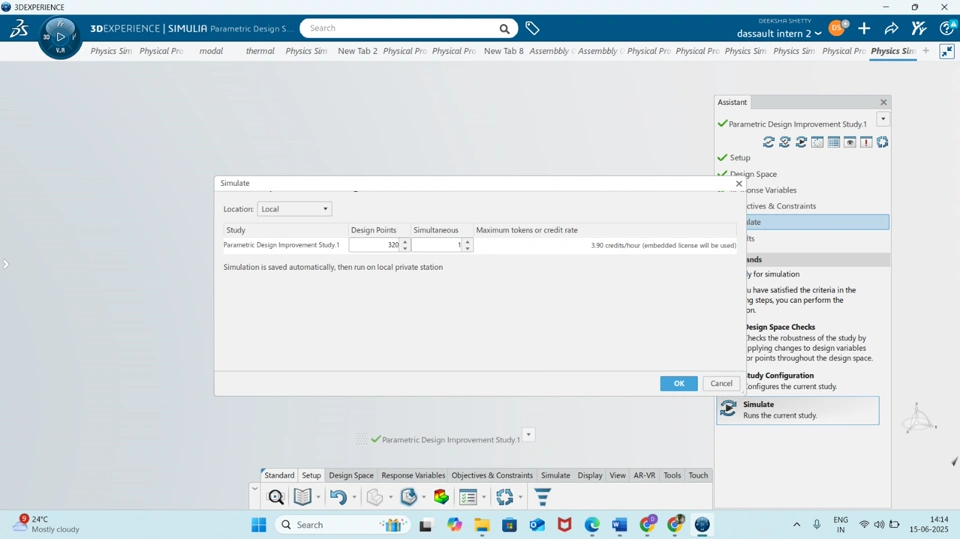Close the Assistant panel
Viewport: 960px width, 539px height.
[883, 102]
